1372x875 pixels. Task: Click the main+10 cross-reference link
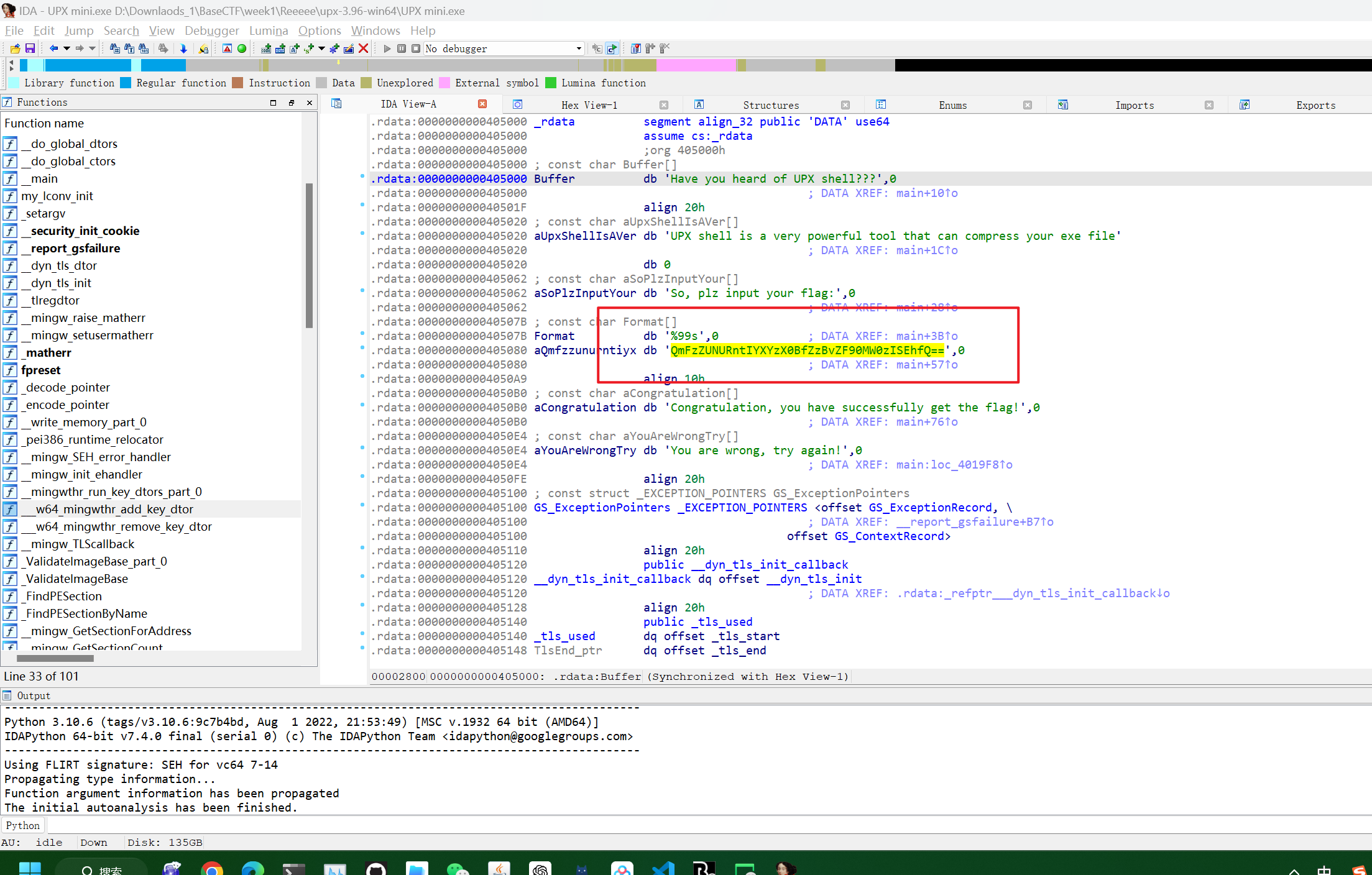click(926, 193)
